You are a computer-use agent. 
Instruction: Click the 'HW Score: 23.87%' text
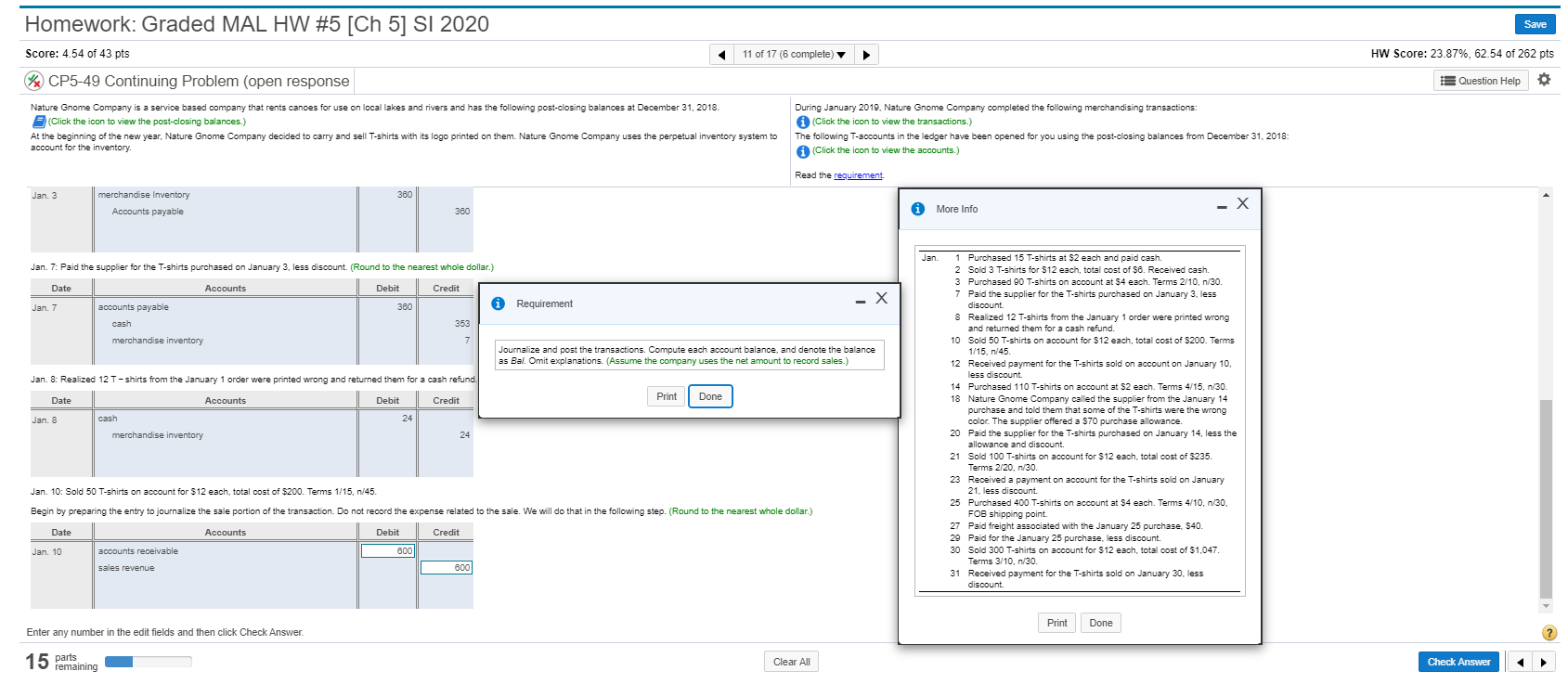point(1462,54)
